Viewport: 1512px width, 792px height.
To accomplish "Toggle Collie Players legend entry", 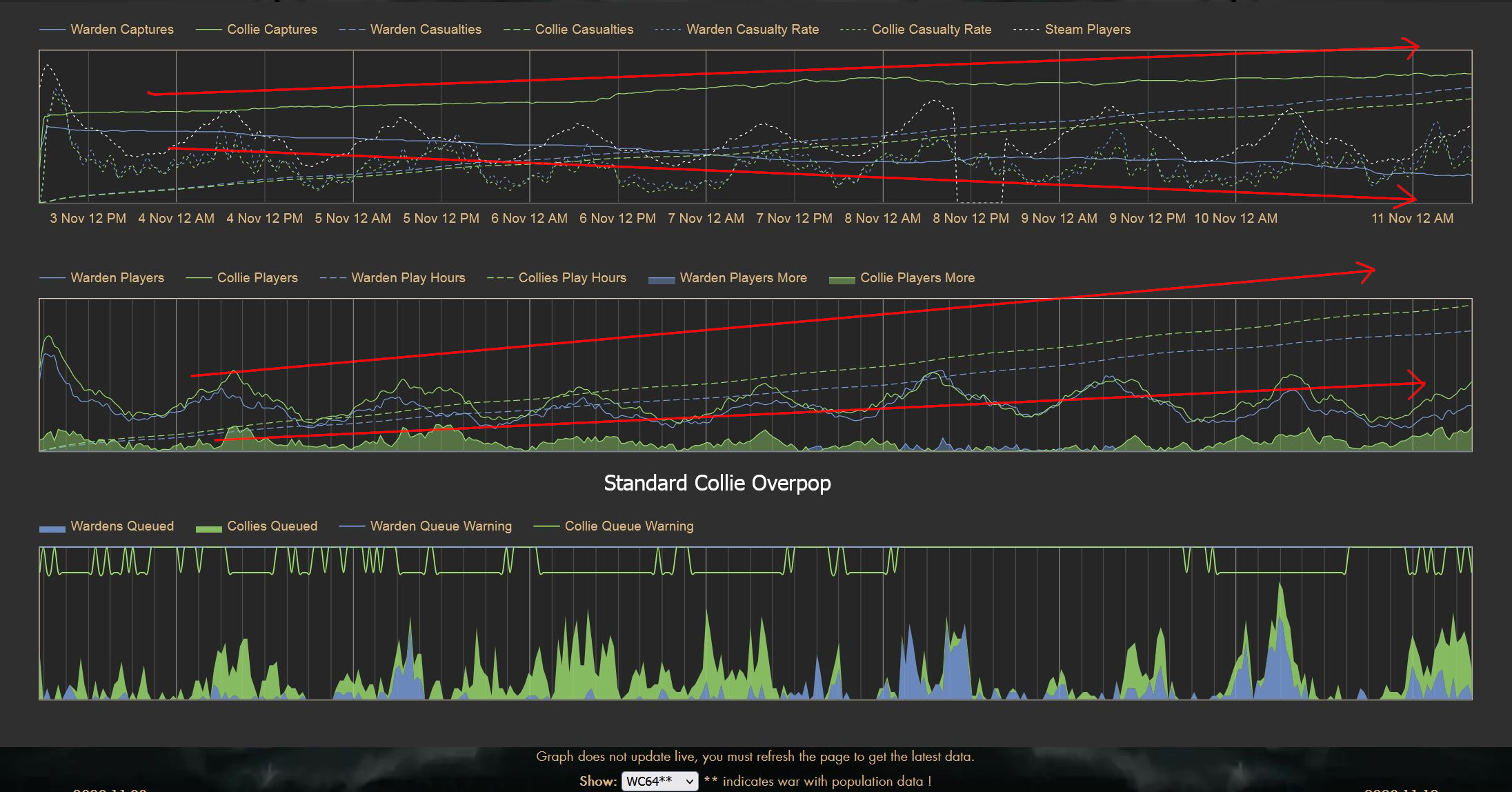I will [x=257, y=278].
